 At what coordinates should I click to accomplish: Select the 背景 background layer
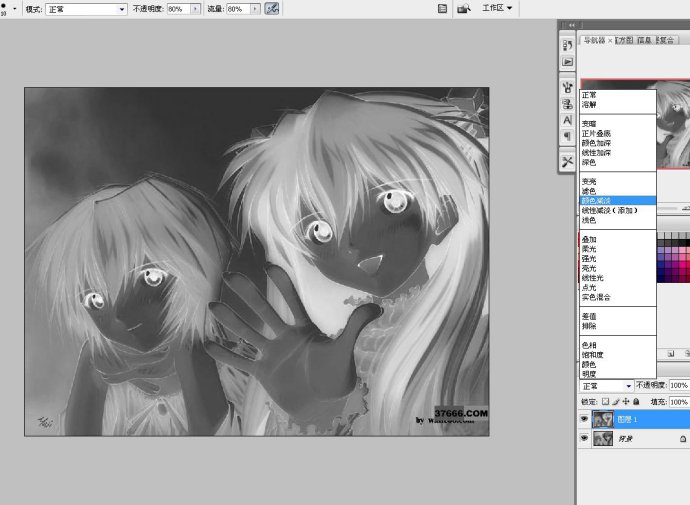pos(634,439)
